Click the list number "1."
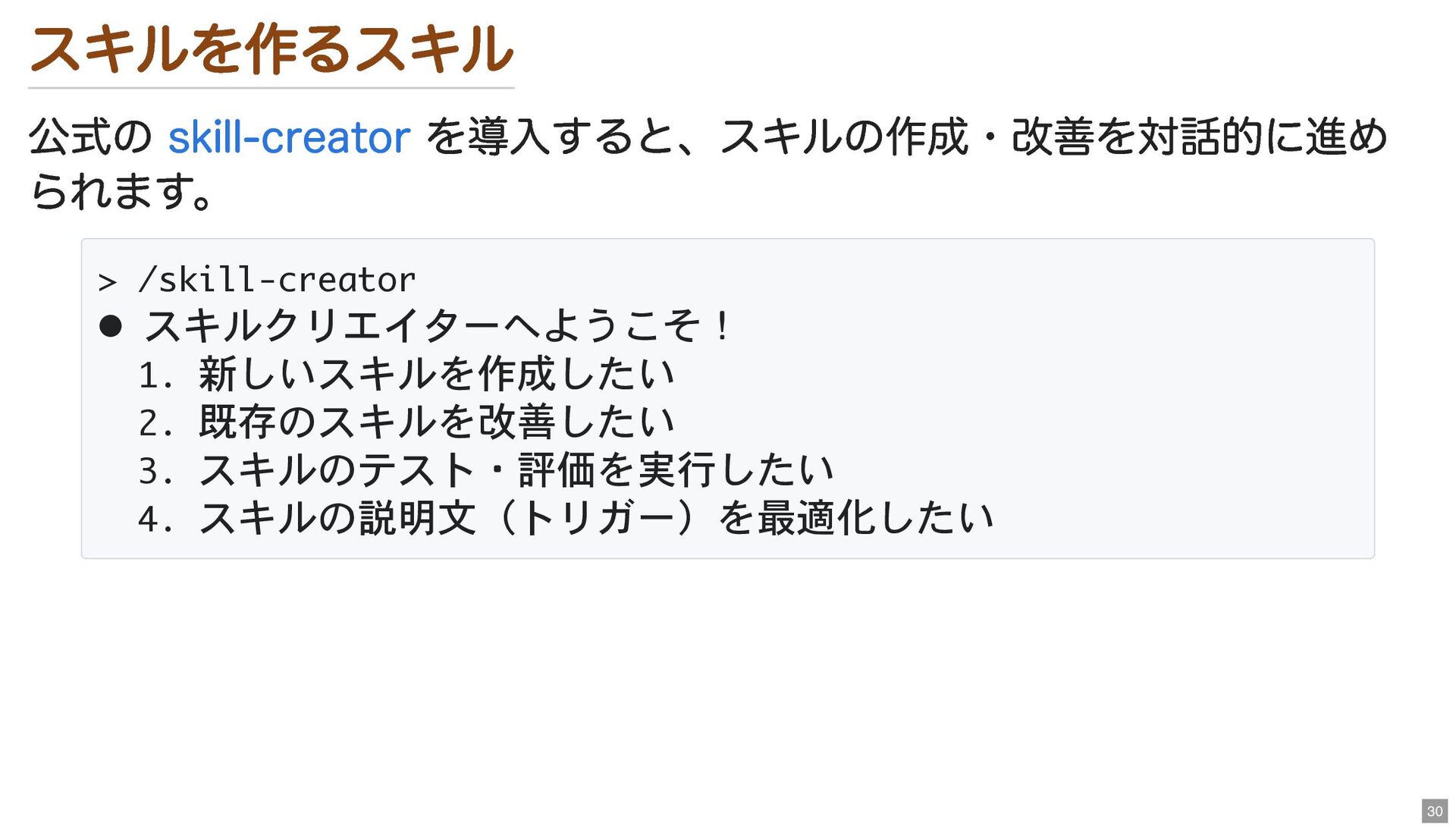Screen dimensions: 1456x832 (155, 376)
